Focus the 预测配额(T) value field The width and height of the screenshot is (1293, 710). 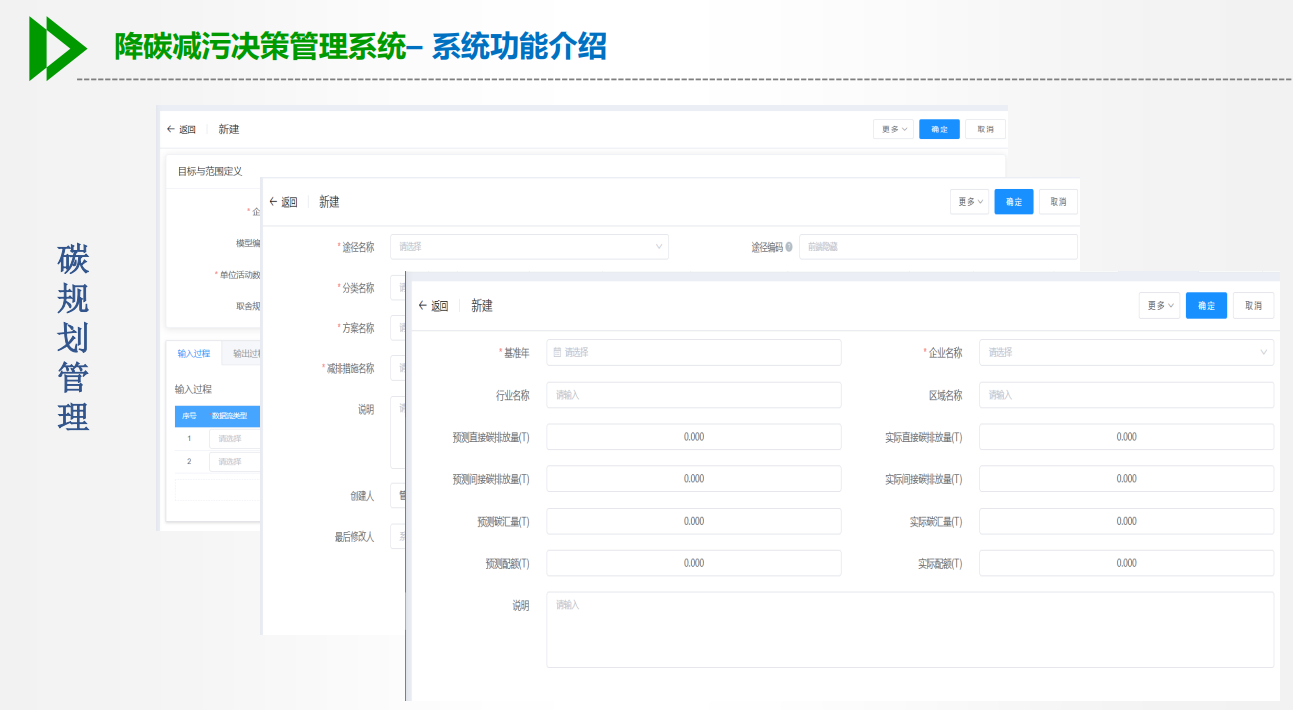pyautogui.click(x=694, y=563)
